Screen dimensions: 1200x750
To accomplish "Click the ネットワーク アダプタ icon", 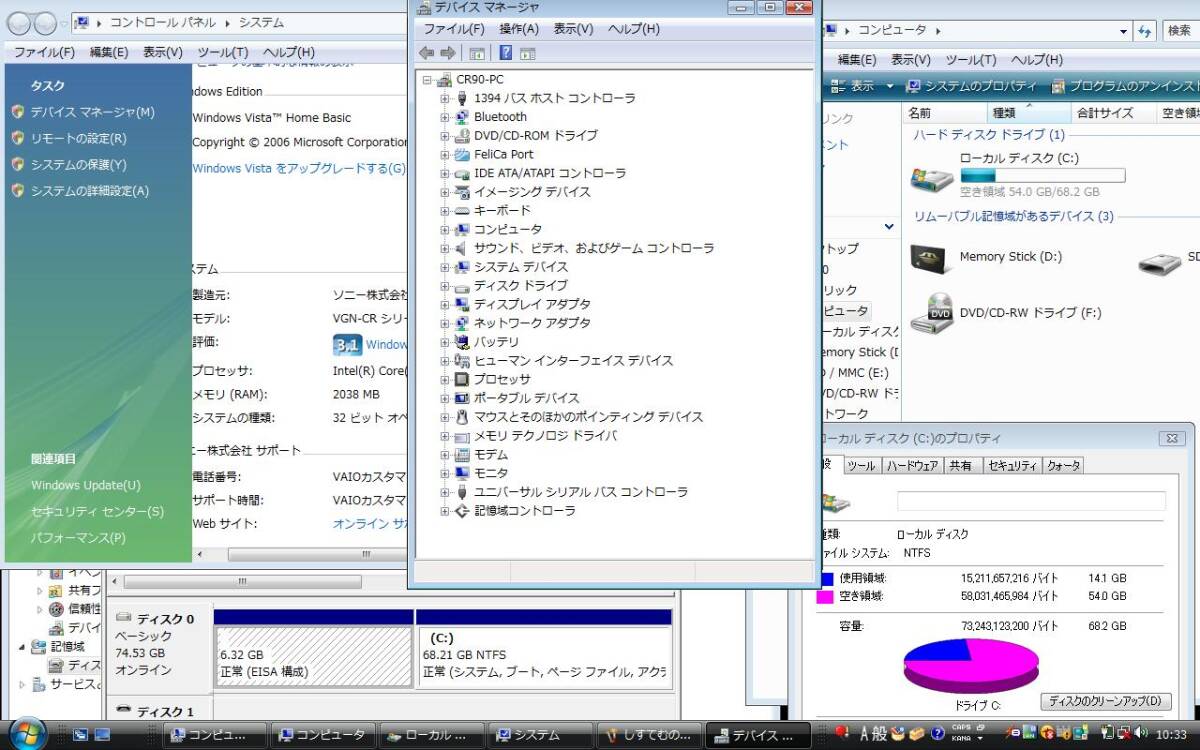I will click(462, 323).
